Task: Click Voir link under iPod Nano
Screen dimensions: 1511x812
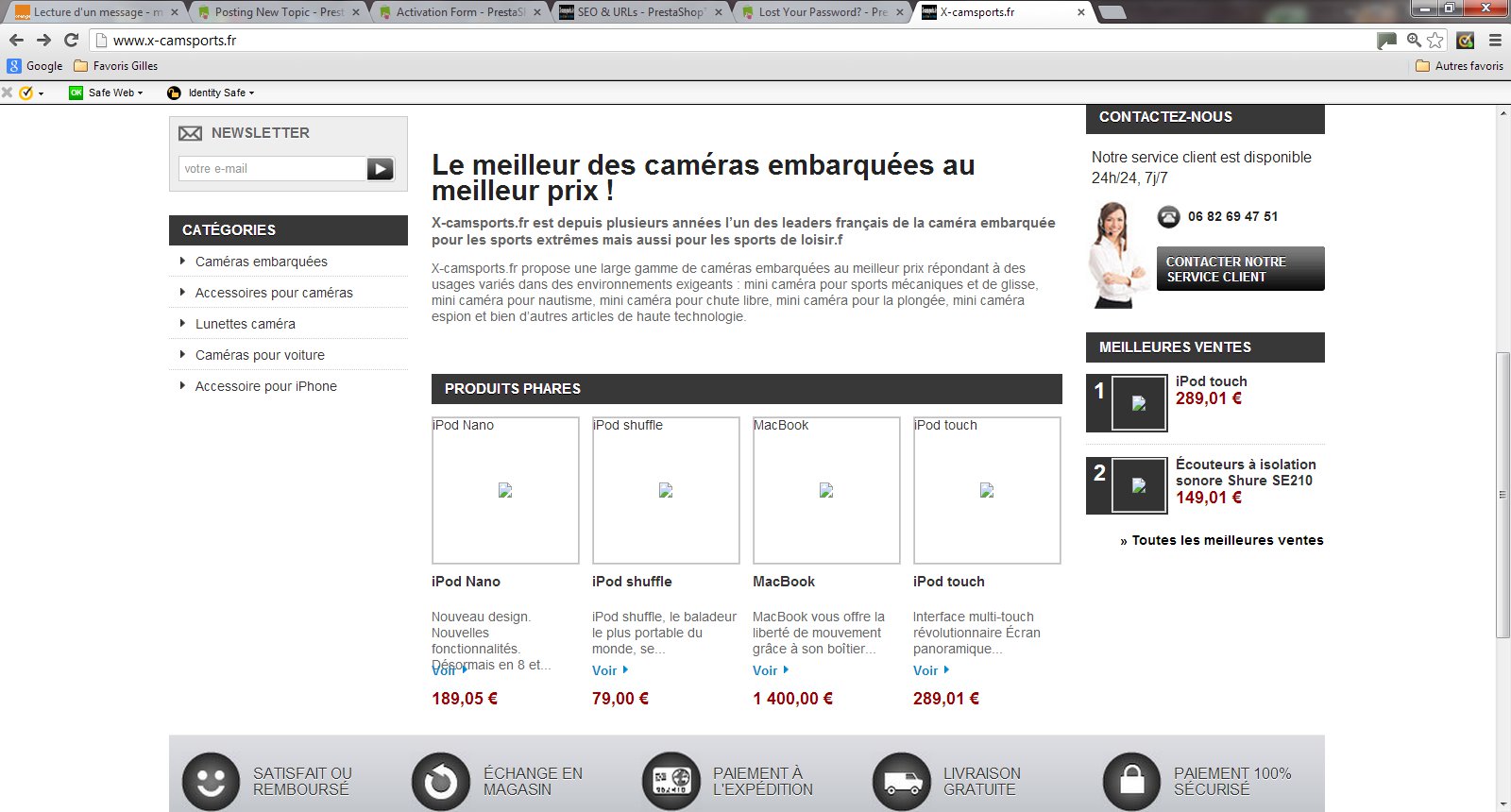Action: 450,670
